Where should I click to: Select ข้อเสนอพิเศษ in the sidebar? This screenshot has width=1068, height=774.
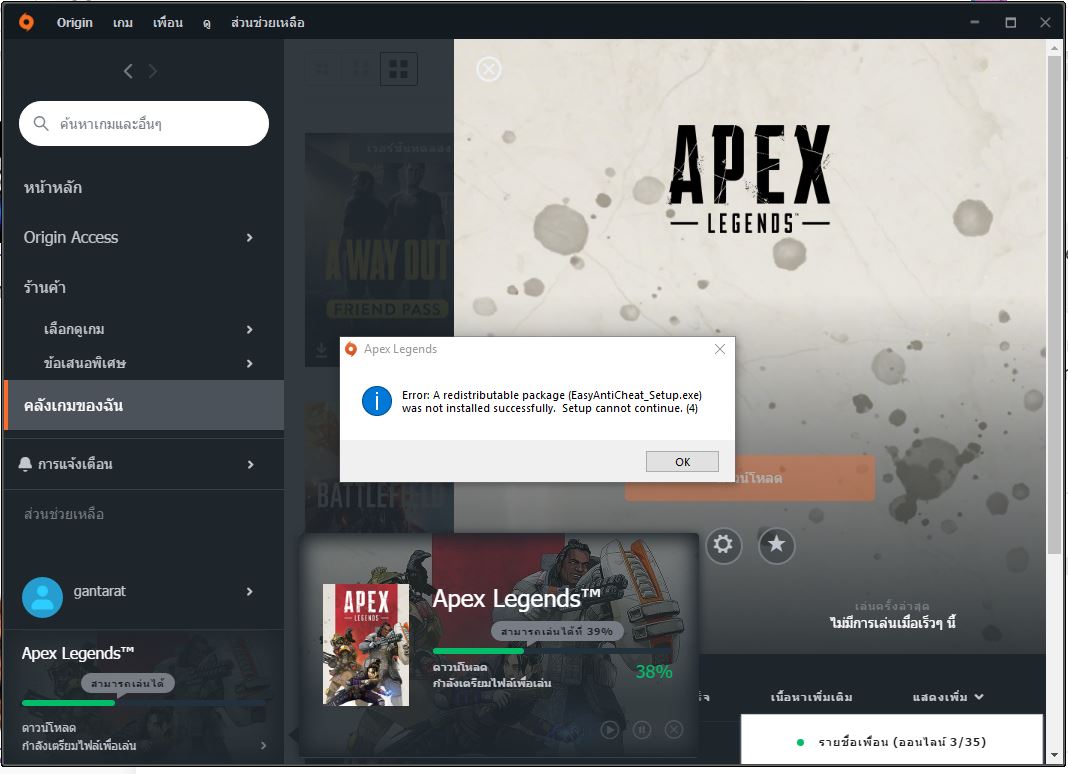click(85, 363)
